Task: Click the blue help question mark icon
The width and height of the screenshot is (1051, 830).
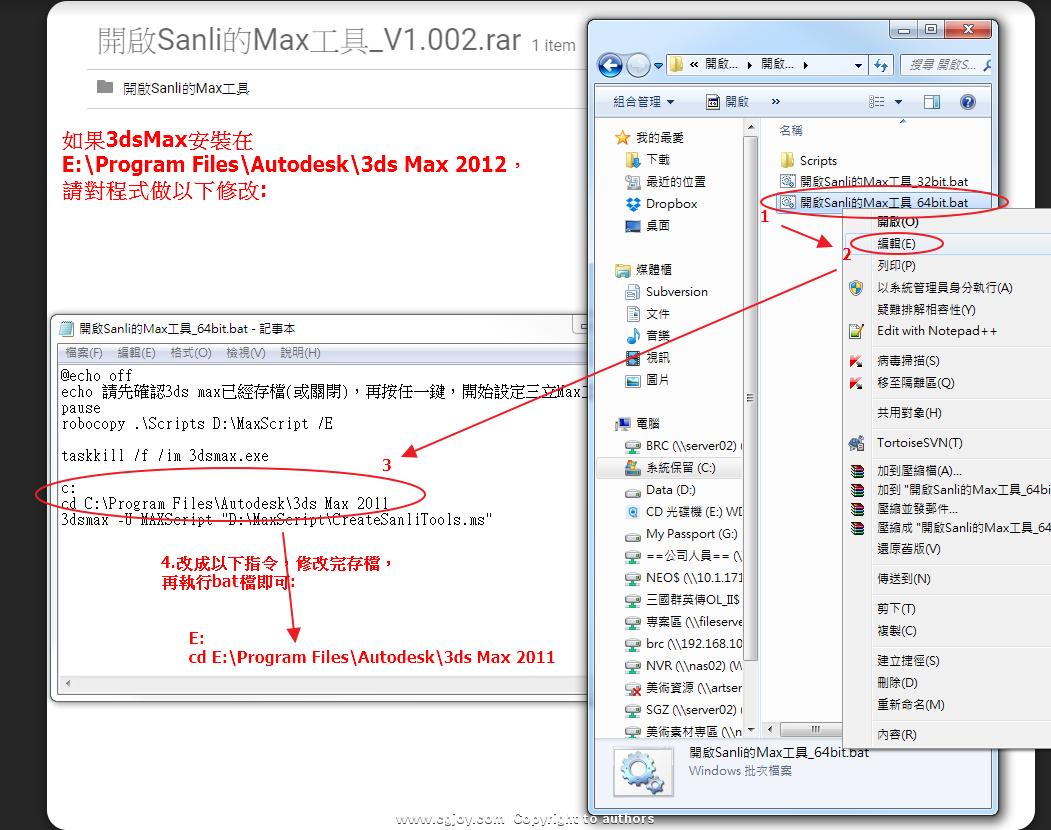Action: 967,102
